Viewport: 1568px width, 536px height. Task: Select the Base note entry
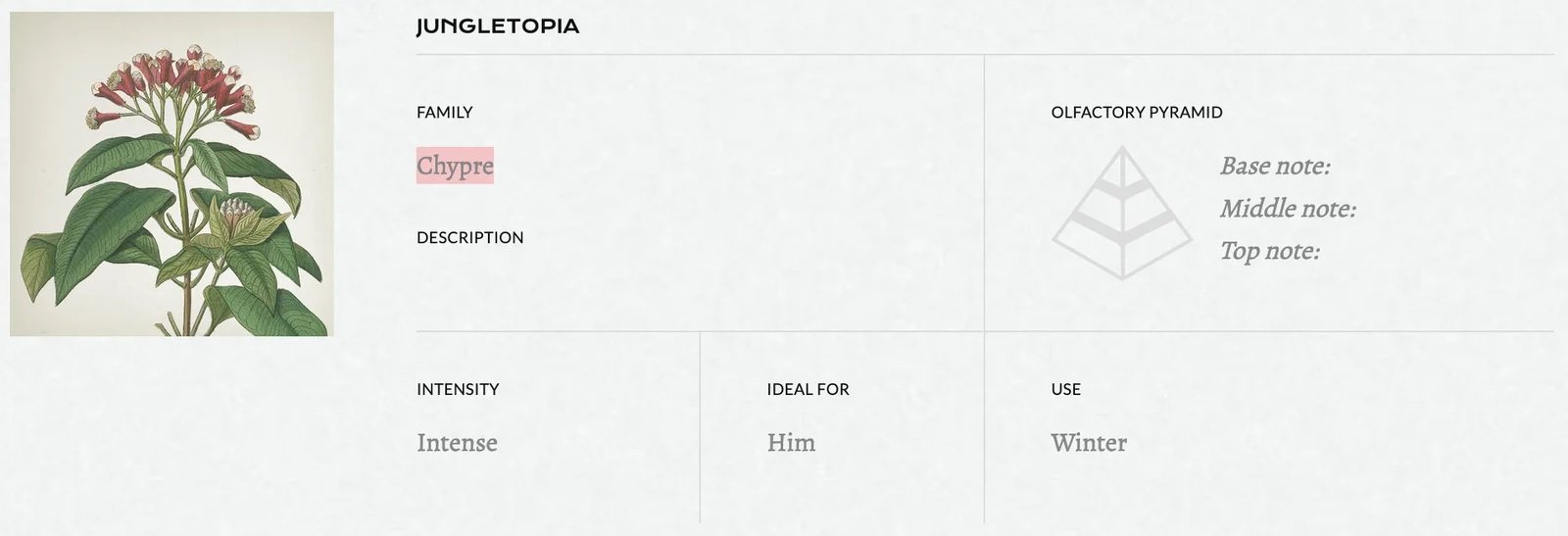[1274, 166]
